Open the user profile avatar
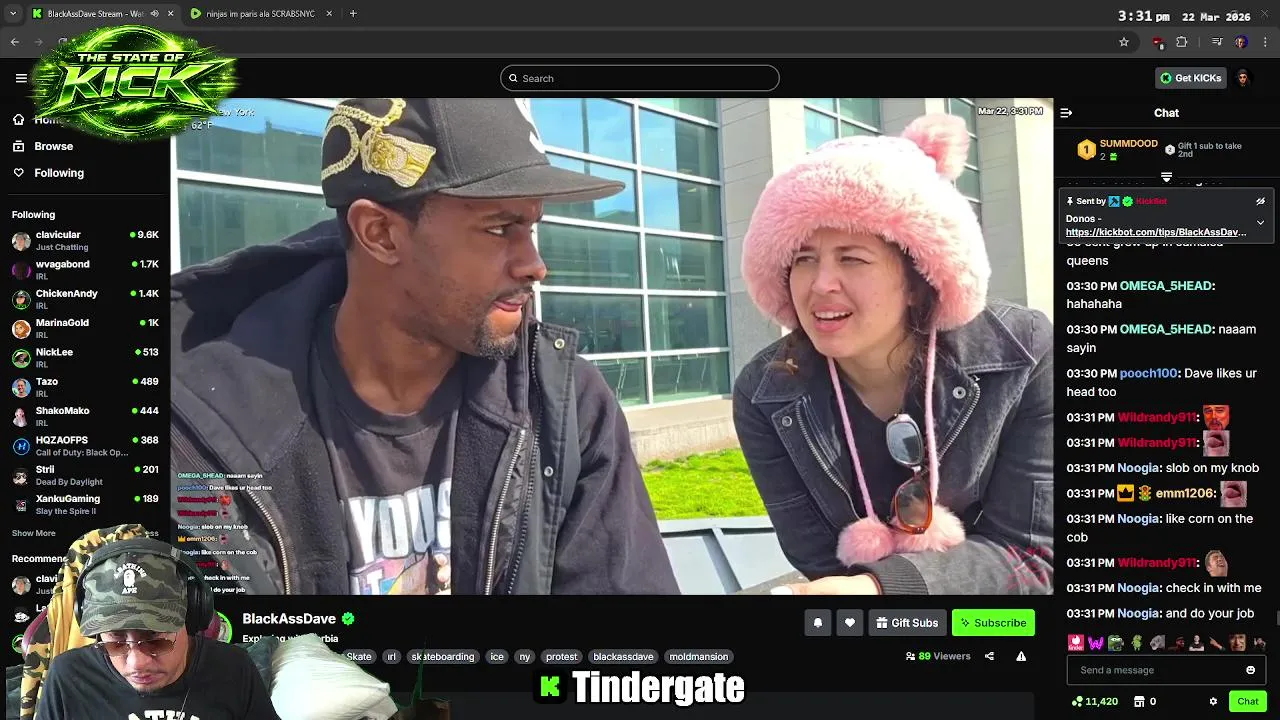Image resolution: width=1280 pixels, height=720 pixels. coord(1243,78)
